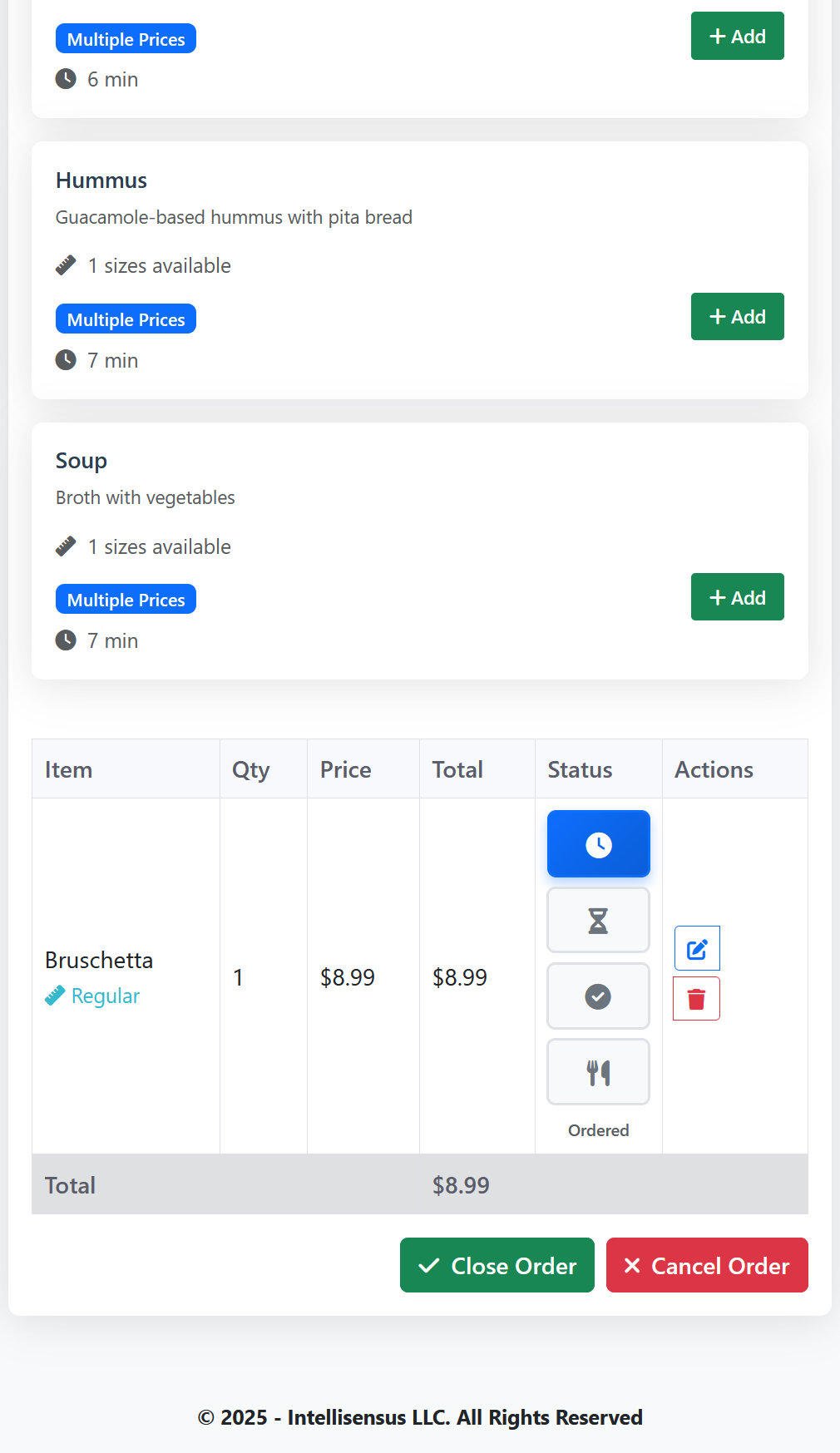The height and width of the screenshot is (1453, 840).
Task: Click the clock icon beside Soup's 7 min
Action: click(66, 640)
